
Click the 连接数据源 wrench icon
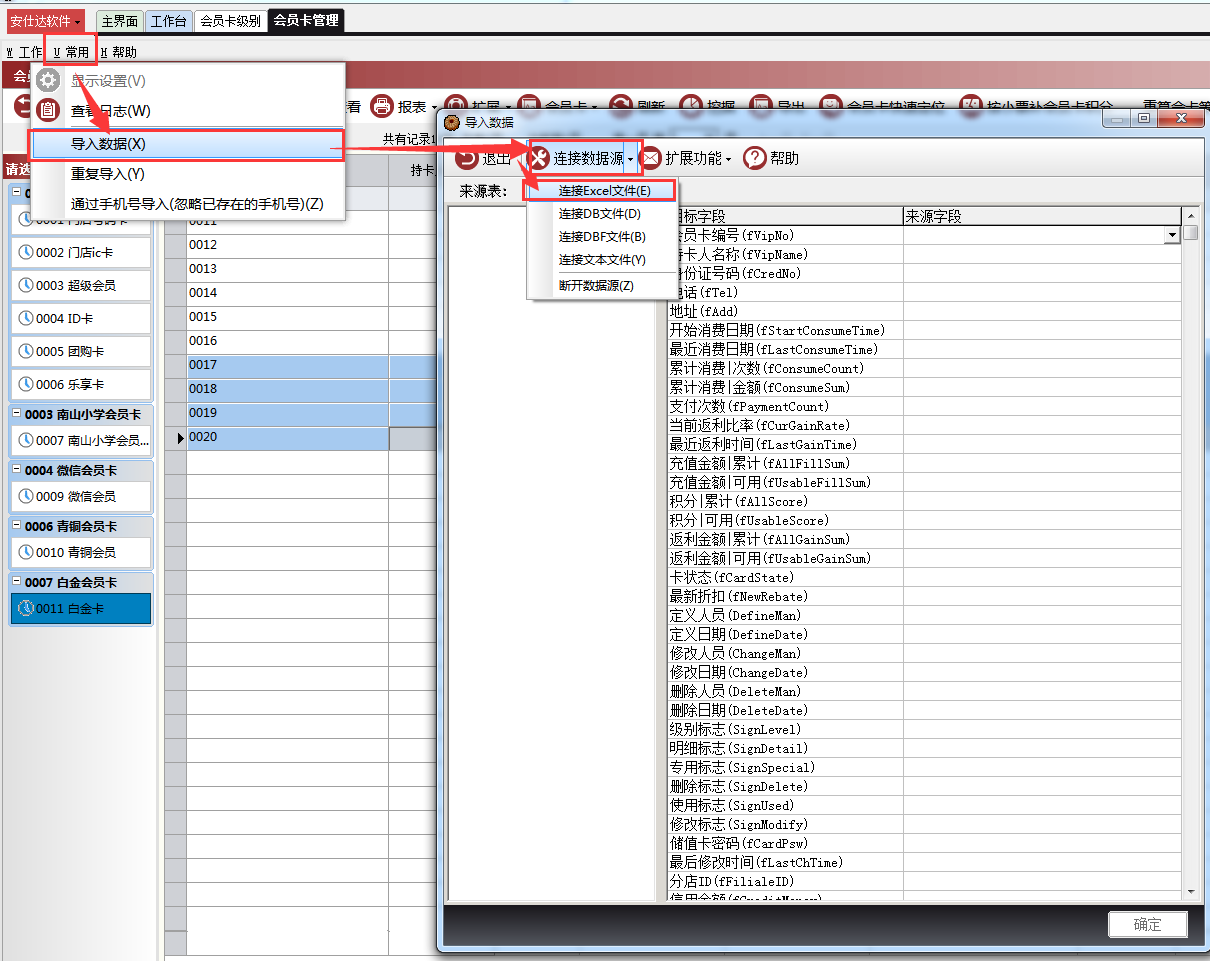(x=539, y=158)
